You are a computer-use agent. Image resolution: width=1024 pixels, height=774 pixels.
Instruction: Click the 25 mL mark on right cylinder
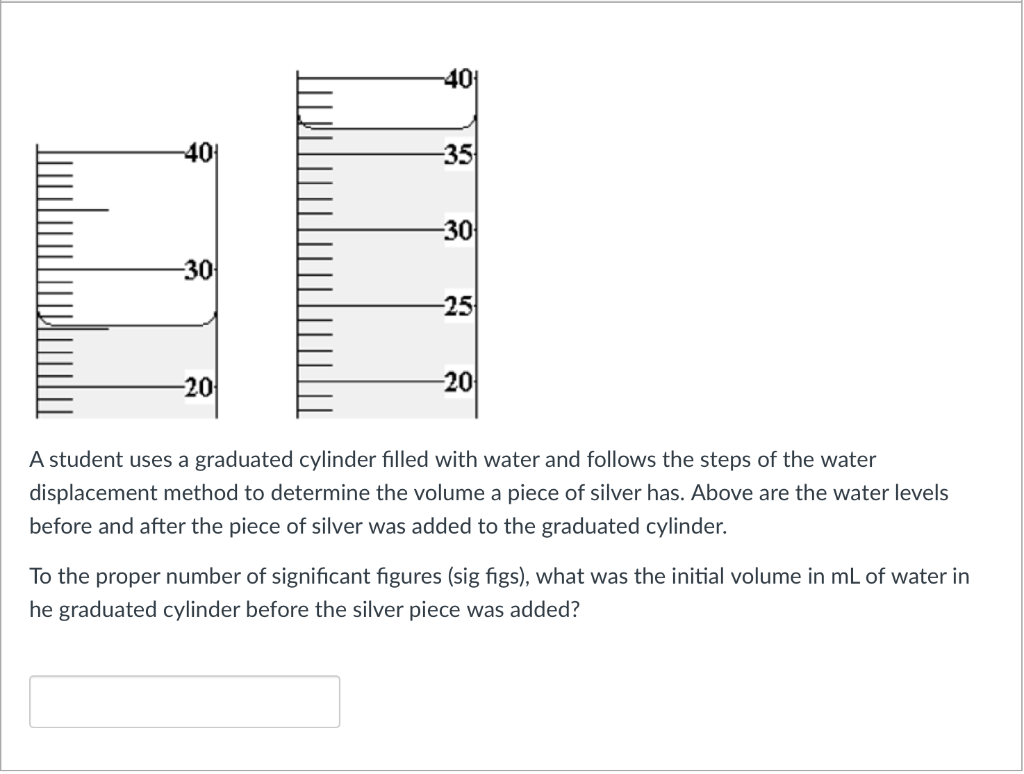[x=459, y=305]
